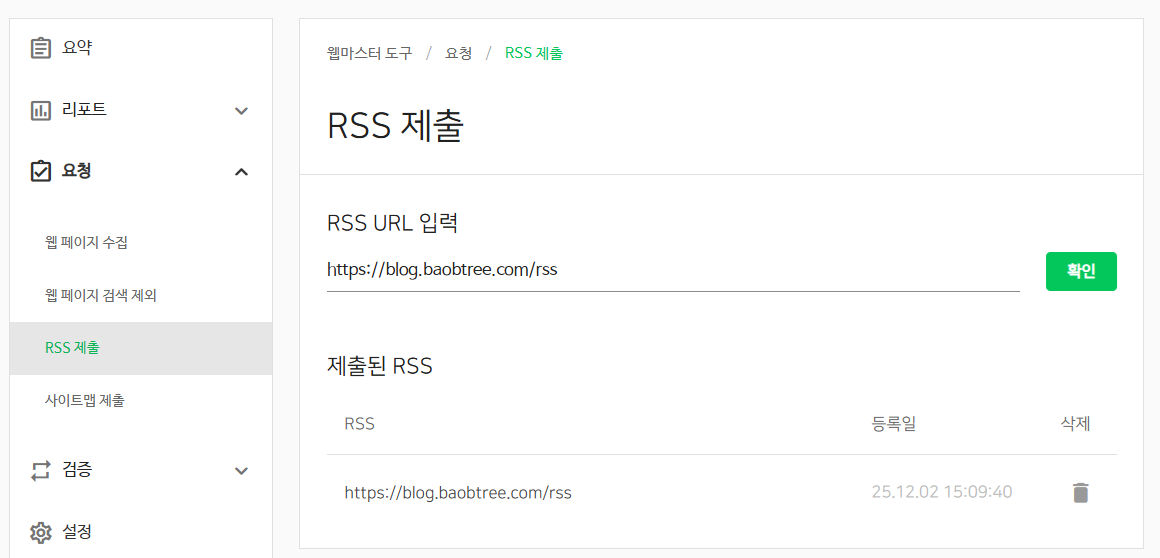Select the 요청 menu label
The width and height of the screenshot is (1160, 558).
tap(77, 171)
